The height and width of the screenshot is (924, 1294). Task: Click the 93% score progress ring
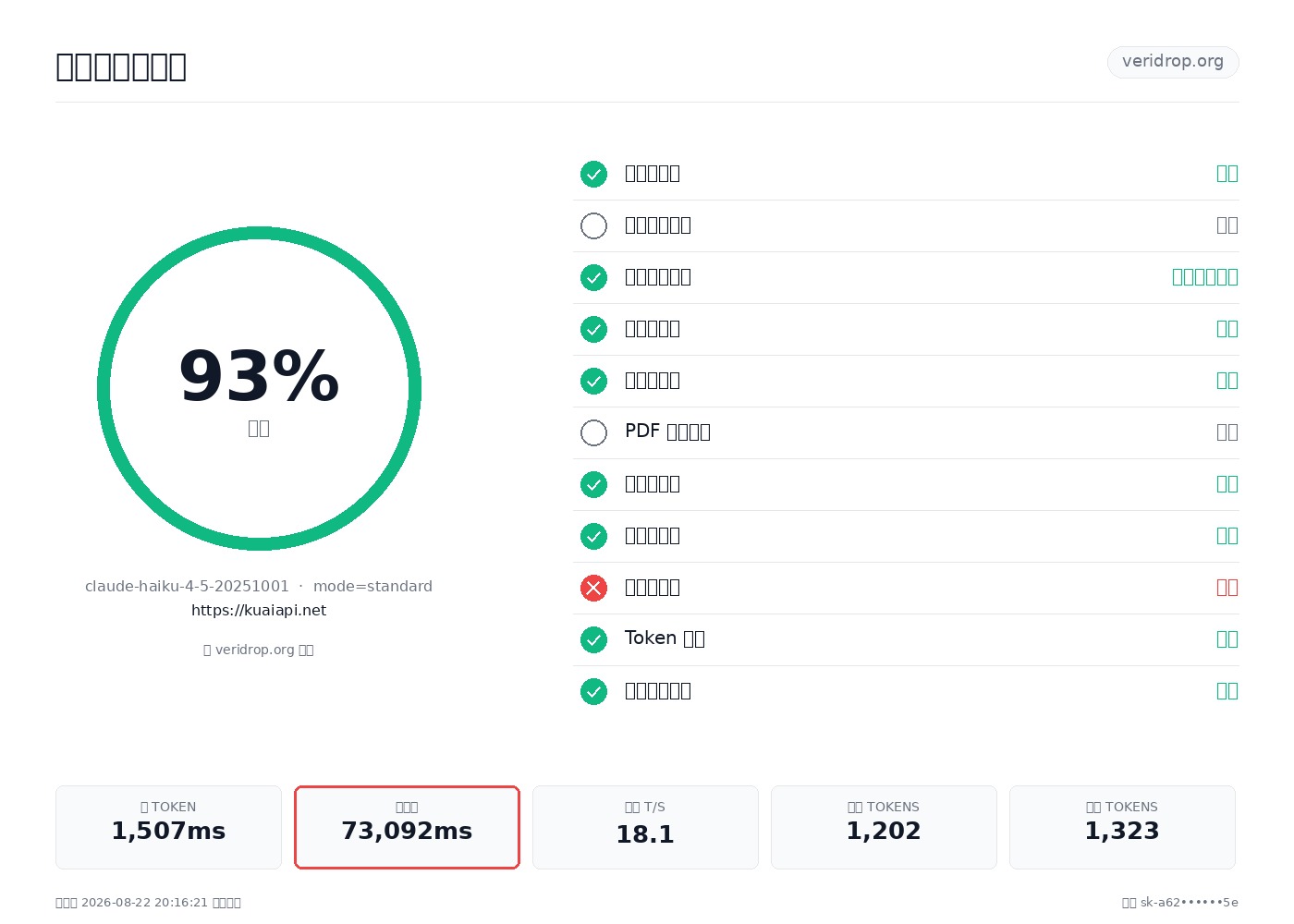tap(259, 388)
